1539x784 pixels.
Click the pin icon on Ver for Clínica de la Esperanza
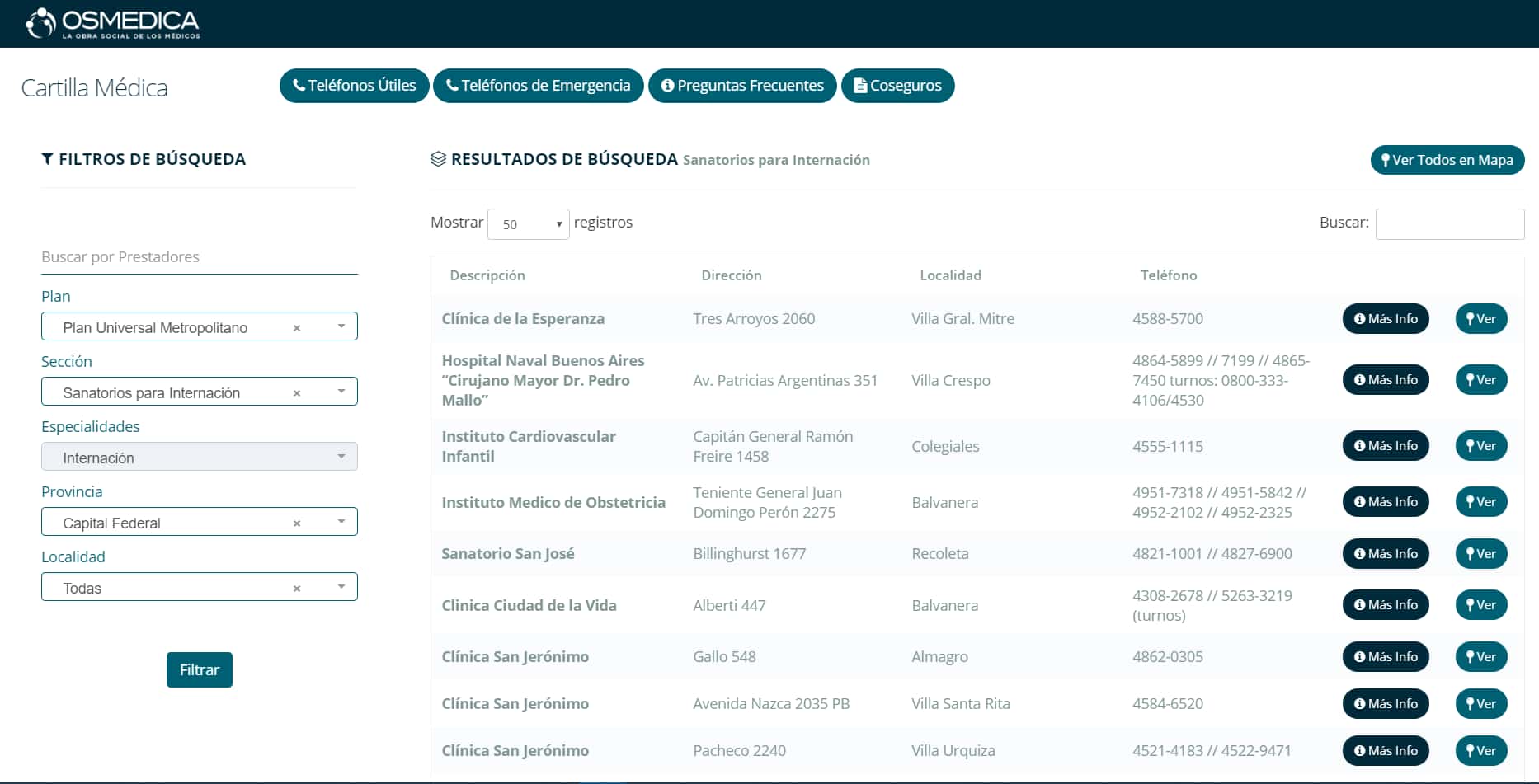[1470, 318]
